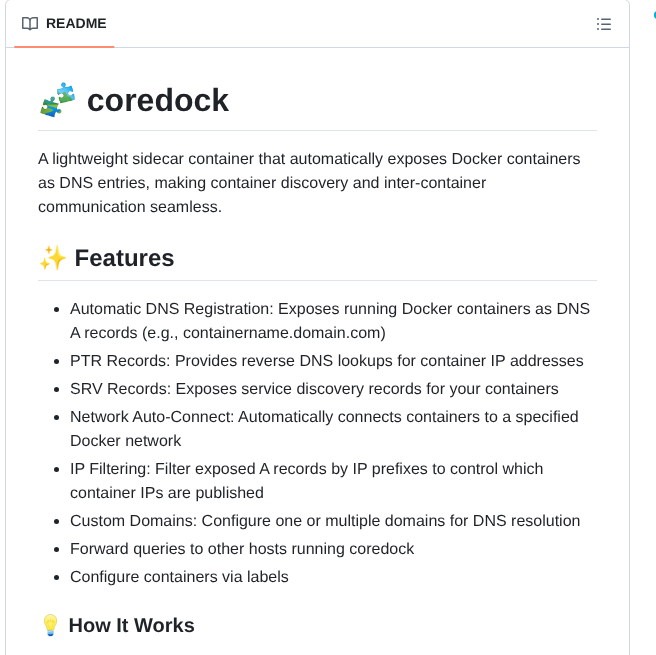The height and width of the screenshot is (655, 656).
Task: Click the 'Network Auto-Connect' bullet text
Action: [x=324, y=428]
